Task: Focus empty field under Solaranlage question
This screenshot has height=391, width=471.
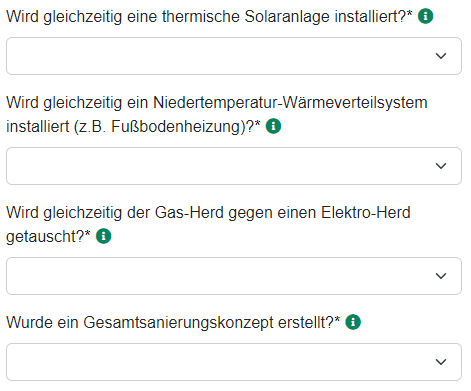Action: (x=234, y=56)
